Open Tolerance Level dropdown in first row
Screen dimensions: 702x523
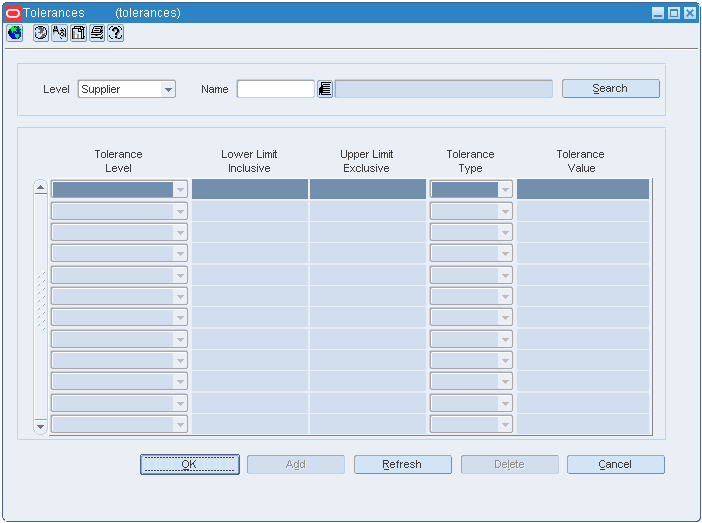coord(119,189)
